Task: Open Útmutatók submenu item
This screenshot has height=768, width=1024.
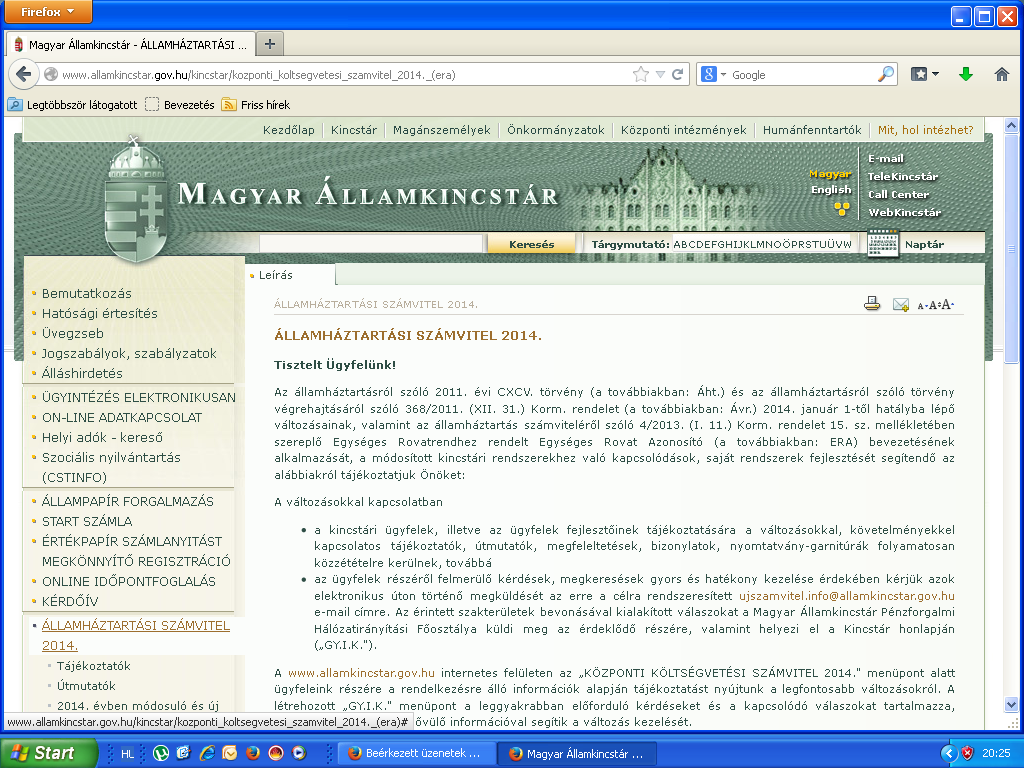Action: coord(86,686)
